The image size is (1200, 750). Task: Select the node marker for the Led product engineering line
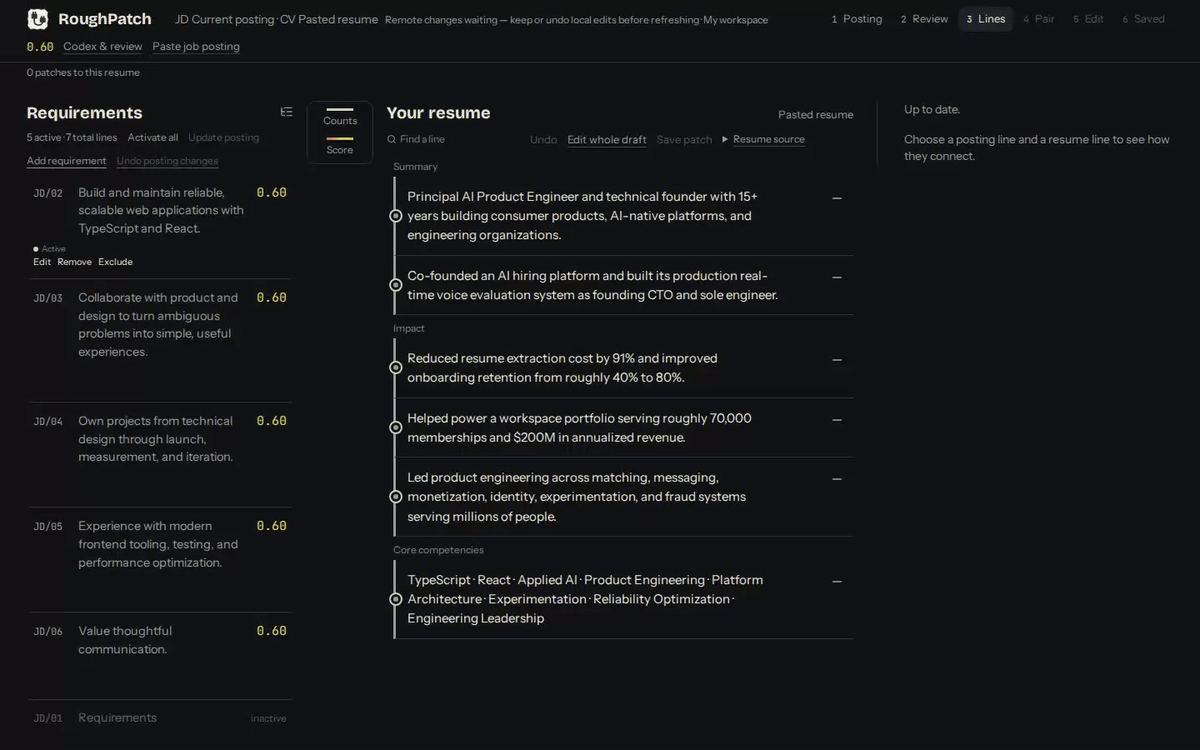396,497
